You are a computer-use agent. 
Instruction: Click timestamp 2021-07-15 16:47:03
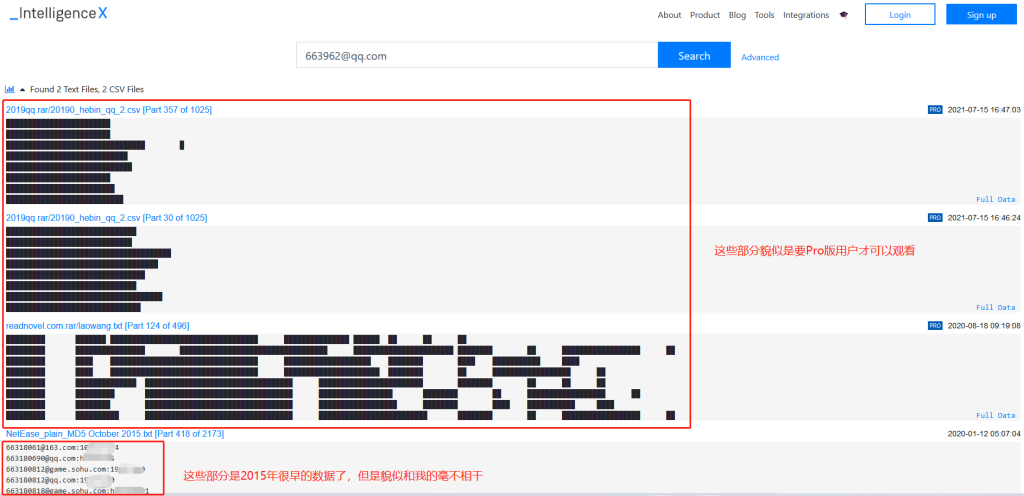(x=984, y=110)
